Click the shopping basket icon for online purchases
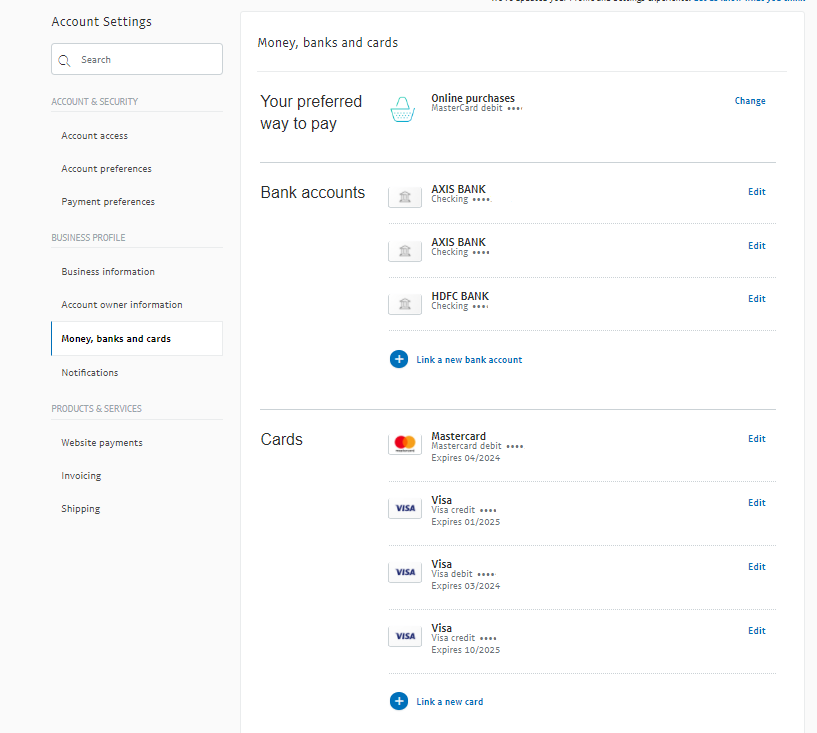Screen dimensions: 817x733 click(x=403, y=110)
